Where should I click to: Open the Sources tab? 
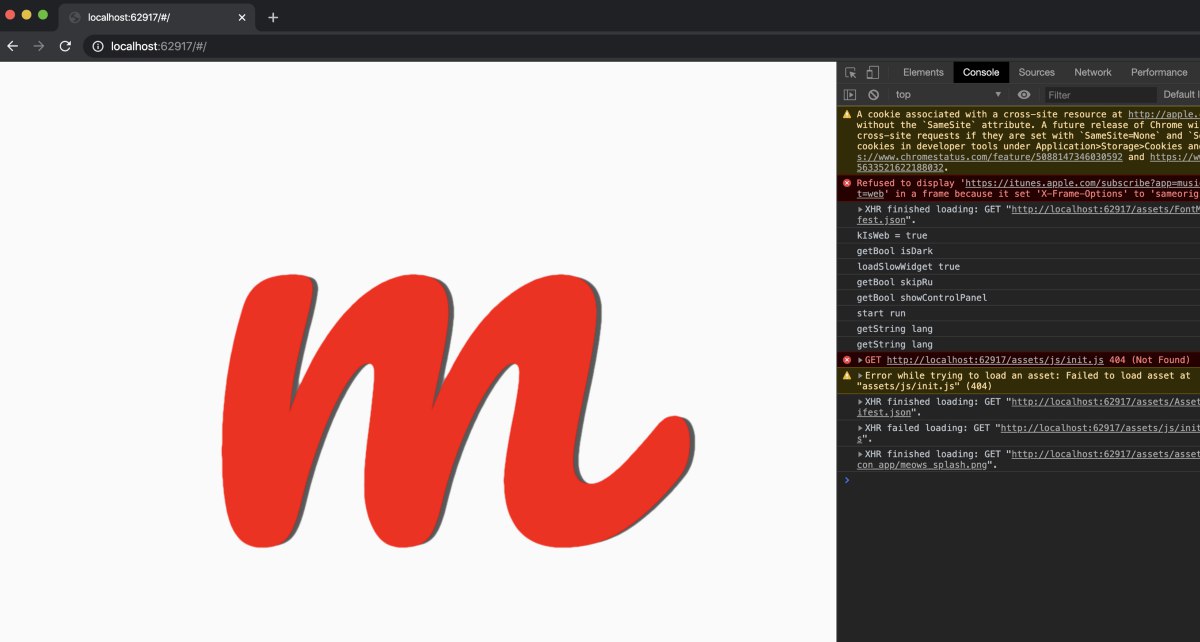pyautogui.click(x=1037, y=72)
